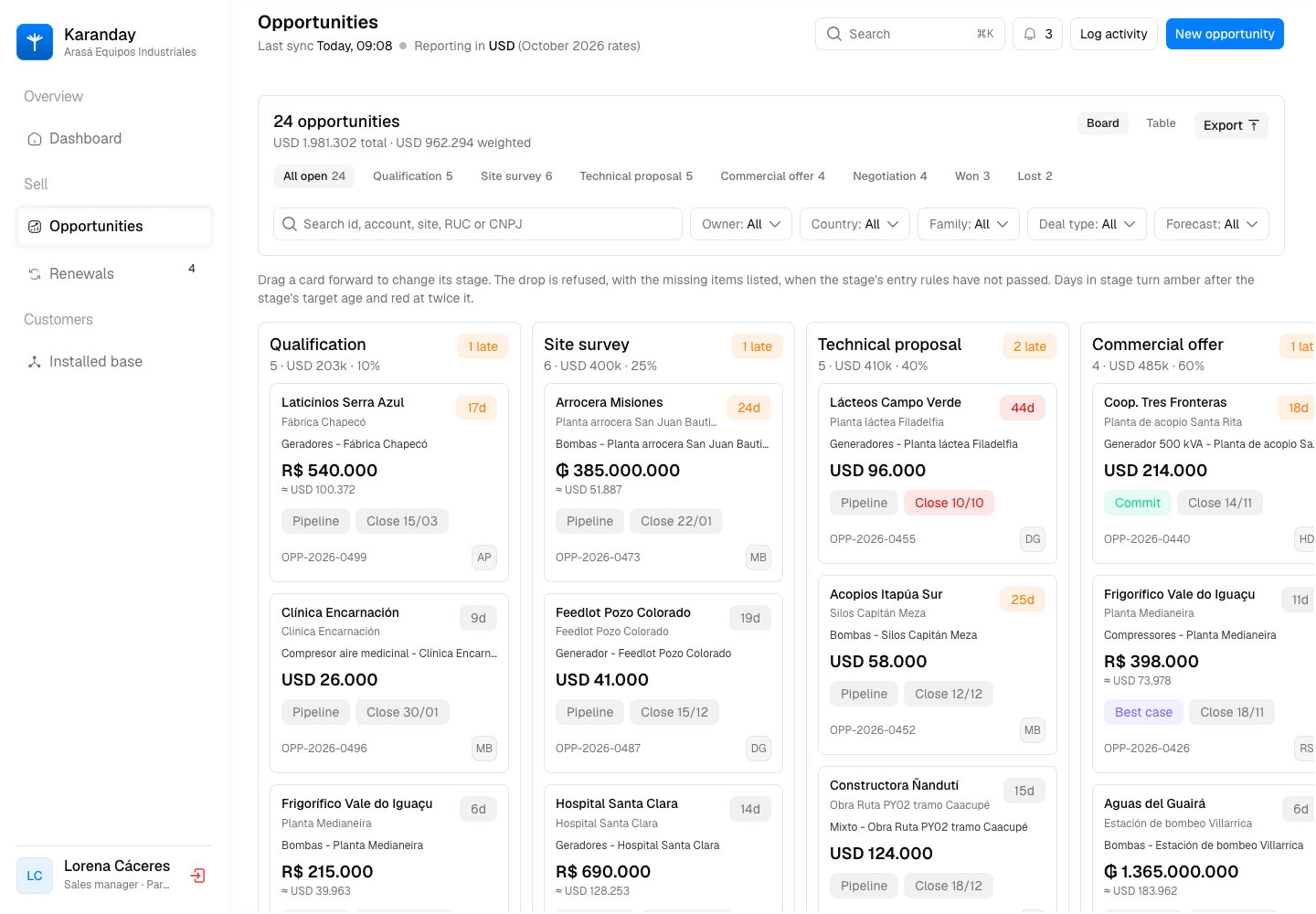Click Log activity button
Screen dimensions: 1316x914
[1113, 34]
